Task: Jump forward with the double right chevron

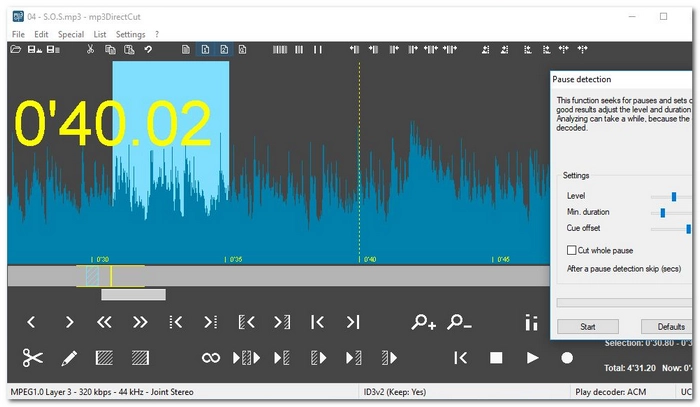Action: coord(140,322)
